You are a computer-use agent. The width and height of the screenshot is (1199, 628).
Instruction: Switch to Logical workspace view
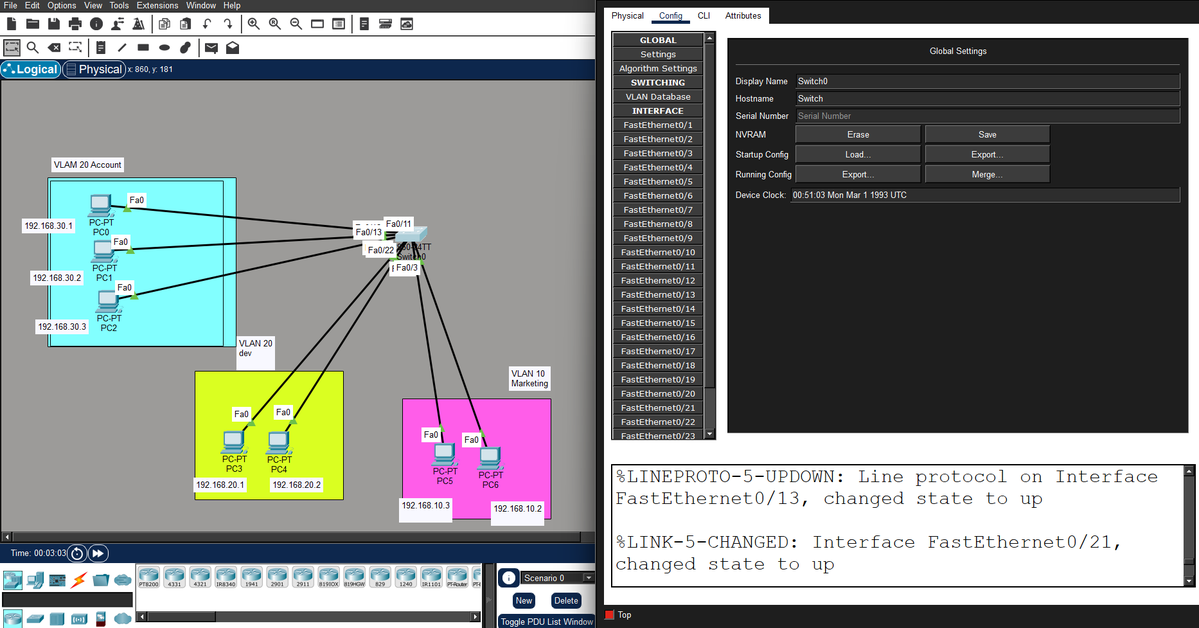click(31, 69)
